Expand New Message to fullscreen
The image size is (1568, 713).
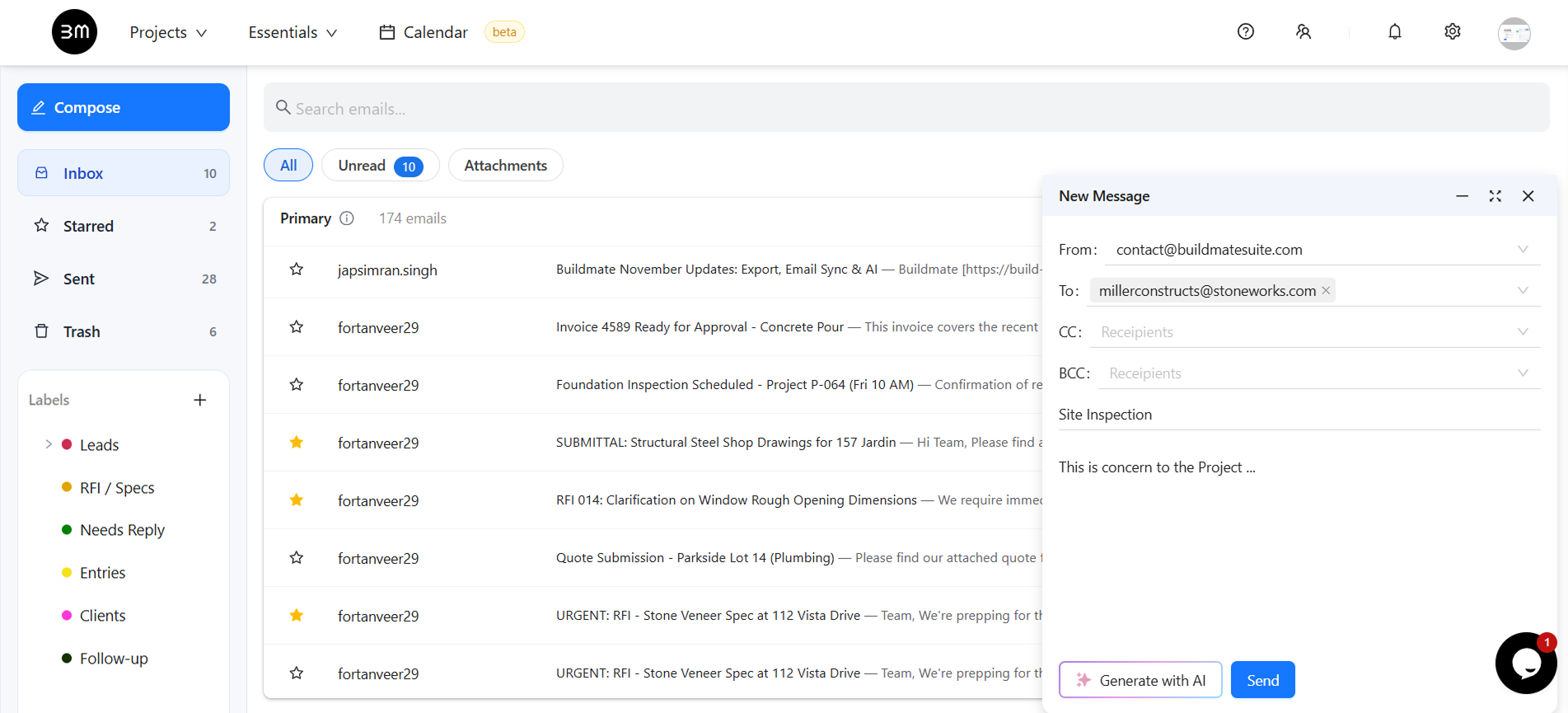pos(1495,196)
